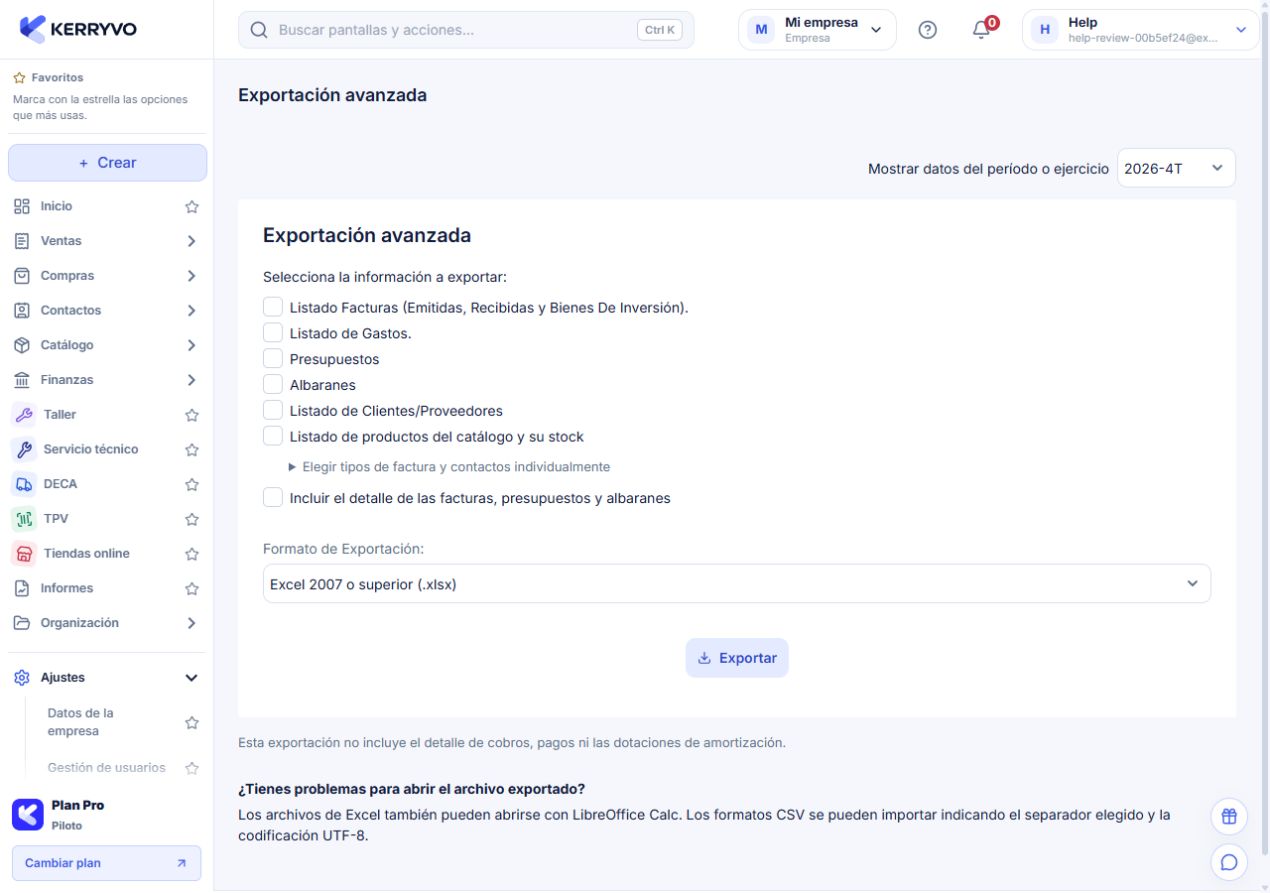Check the Listado Facturas checkbox
1270x893 pixels.
[x=273, y=306]
